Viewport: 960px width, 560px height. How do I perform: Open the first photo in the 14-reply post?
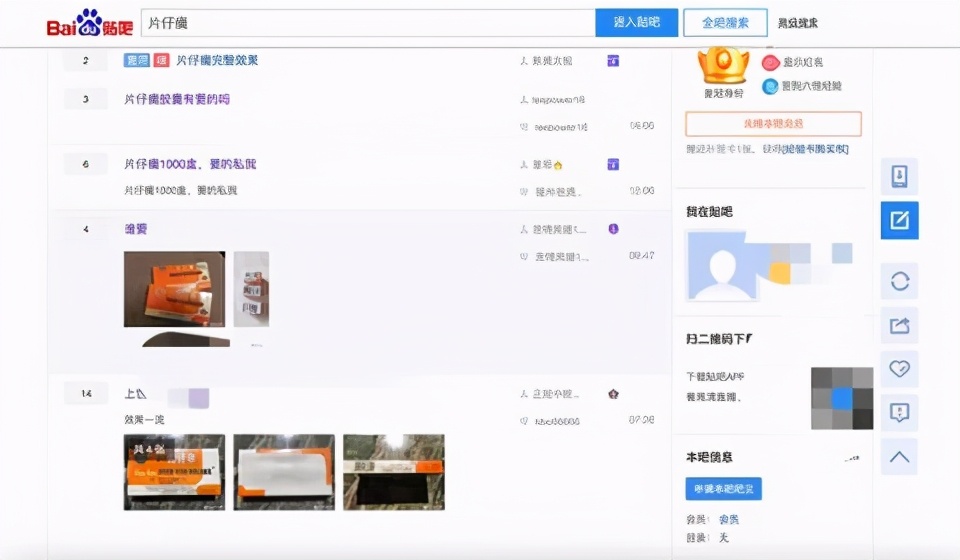(x=174, y=472)
